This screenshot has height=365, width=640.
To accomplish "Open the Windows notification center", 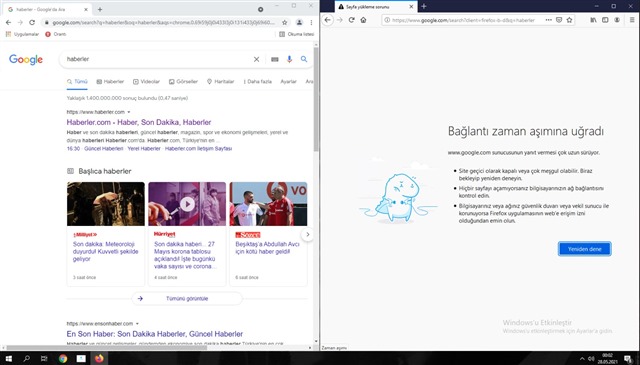I will click(x=627, y=359).
